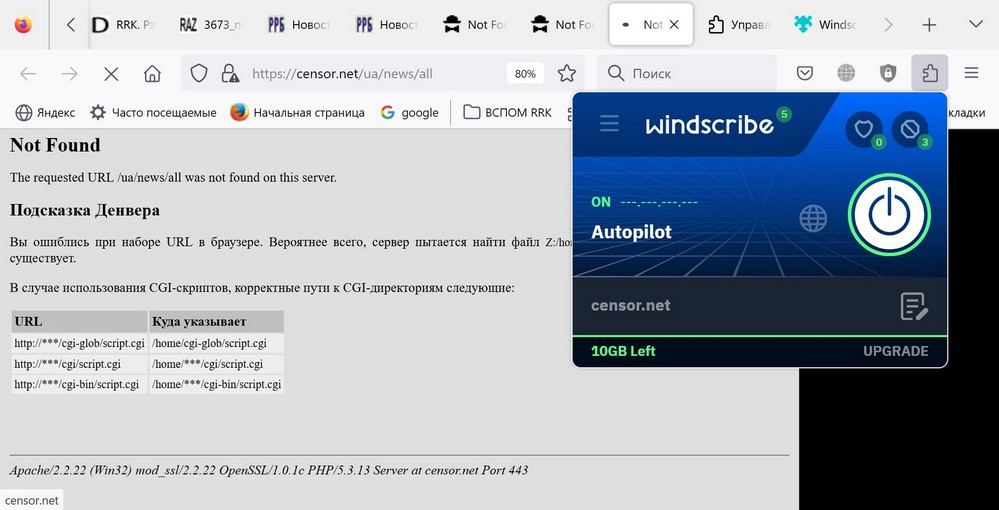
Task: Bookmark this page with the star
Action: click(x=566, y=73)
